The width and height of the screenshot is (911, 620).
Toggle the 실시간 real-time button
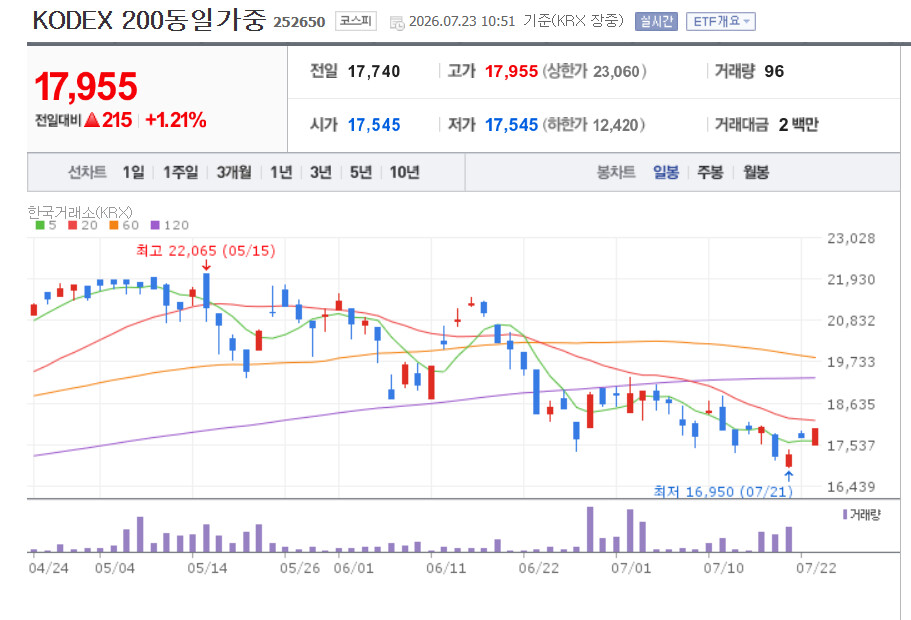pos(656,21)
